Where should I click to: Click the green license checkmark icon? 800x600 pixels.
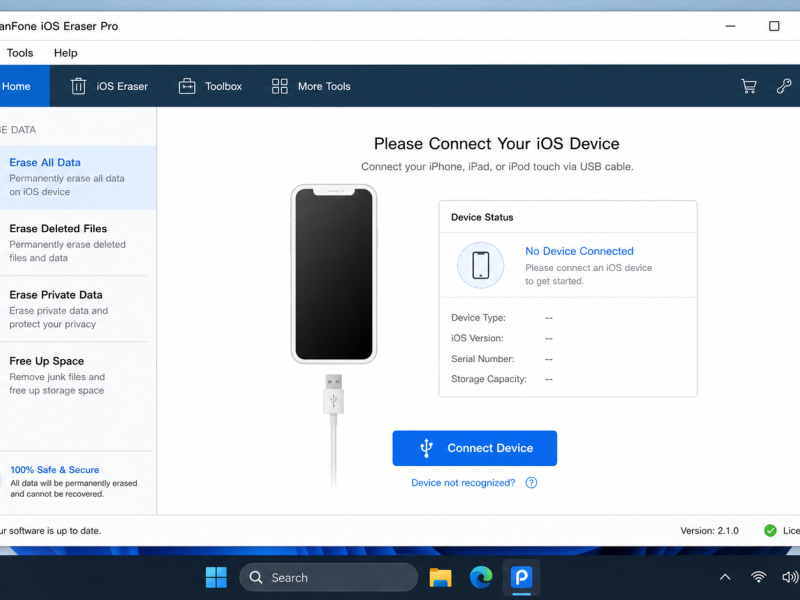(770, 531)
